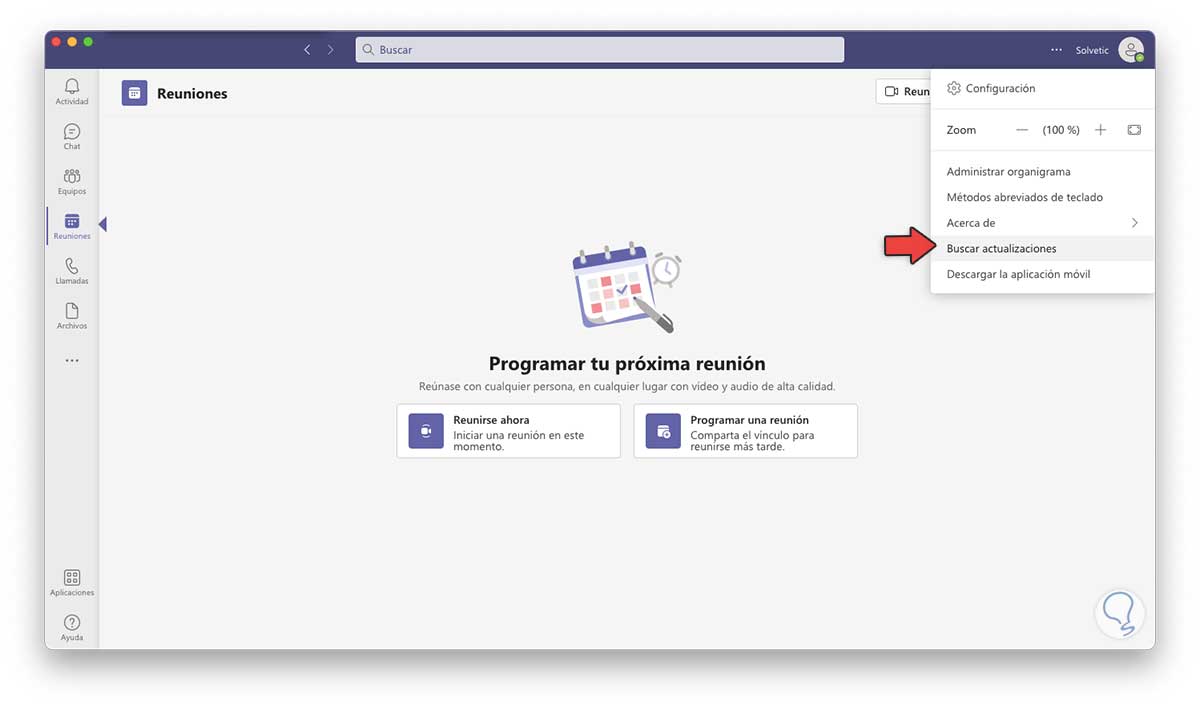Open the Llamadas phone icon
The height and width of the screenshot is (709, 1200).
click(72, 267)
